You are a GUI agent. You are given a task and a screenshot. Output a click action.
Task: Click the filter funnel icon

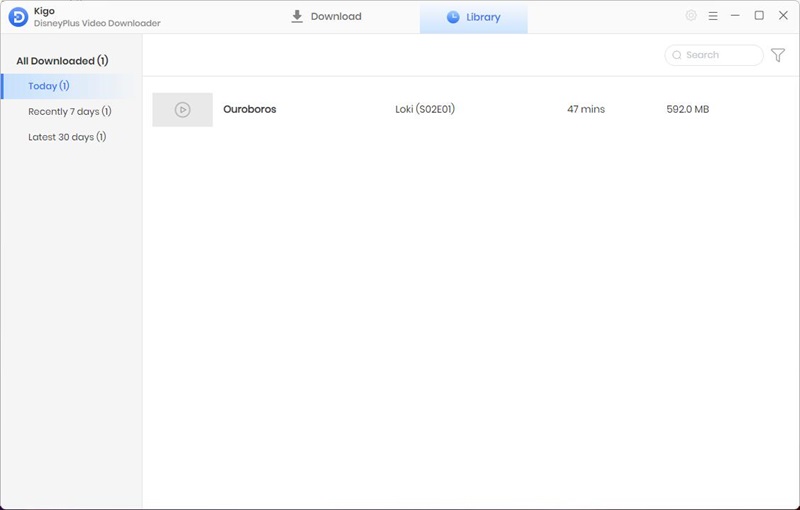click(778, 55)
